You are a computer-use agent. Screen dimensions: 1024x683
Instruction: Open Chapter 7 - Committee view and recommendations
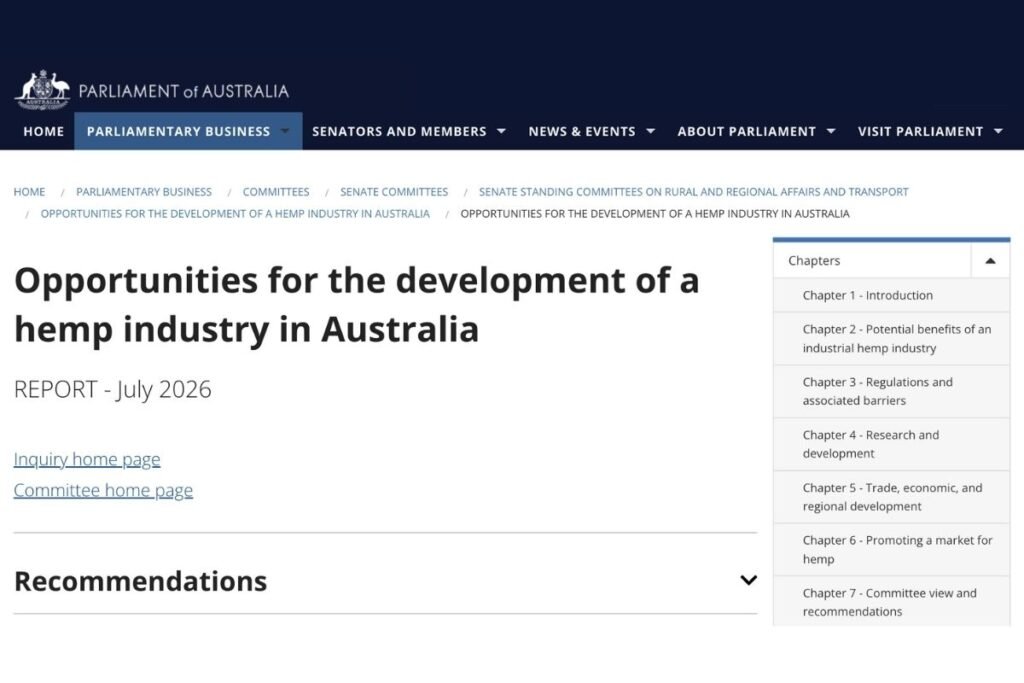click(x=891, y=601)
